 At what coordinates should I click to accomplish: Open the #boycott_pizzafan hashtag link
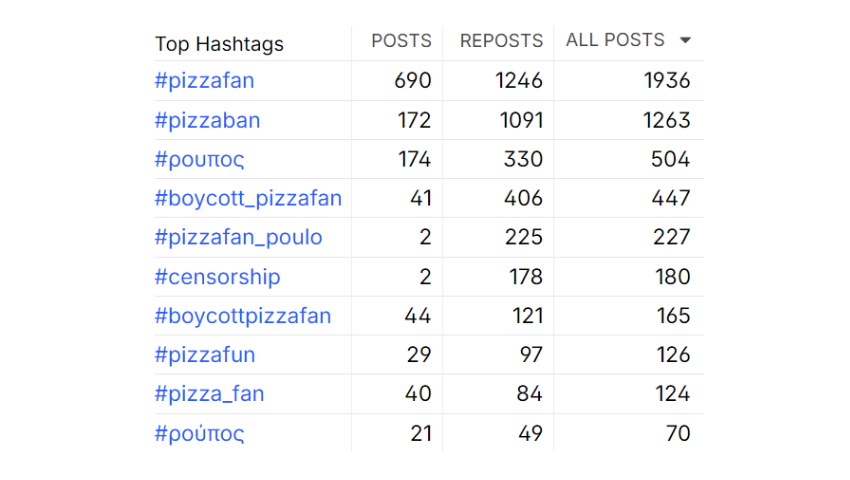click(x=248, y=199)
